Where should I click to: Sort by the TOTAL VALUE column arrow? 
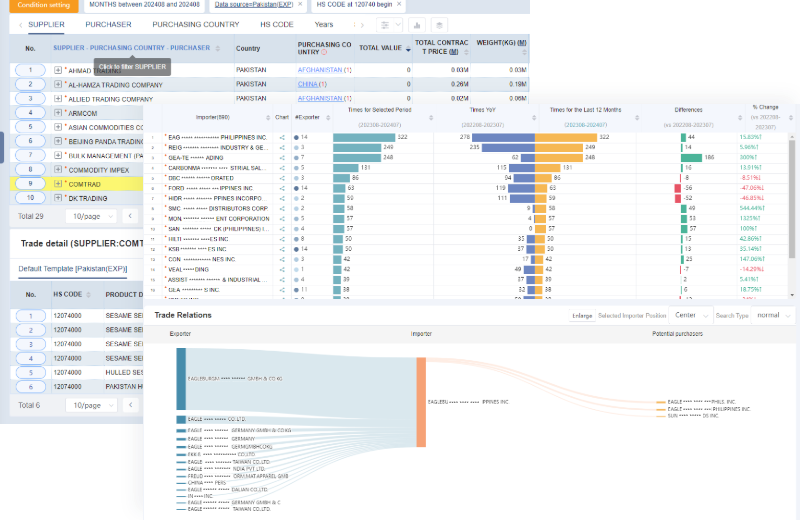(x=407, y=48)
